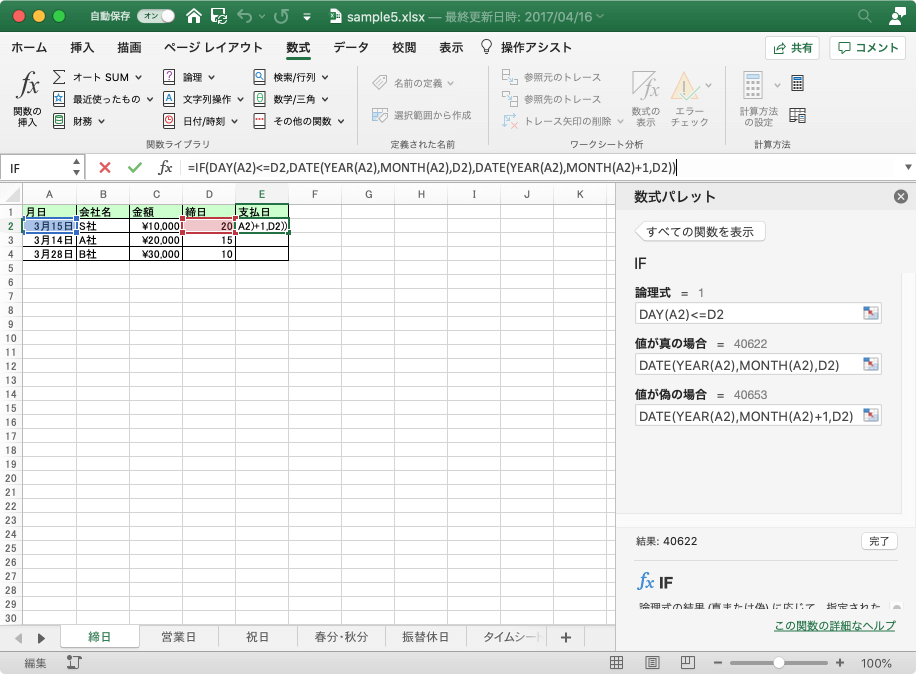Viewport: 916px width, 674px height.
Task: Click the zoom out minus button
Action: pos(718,663)
